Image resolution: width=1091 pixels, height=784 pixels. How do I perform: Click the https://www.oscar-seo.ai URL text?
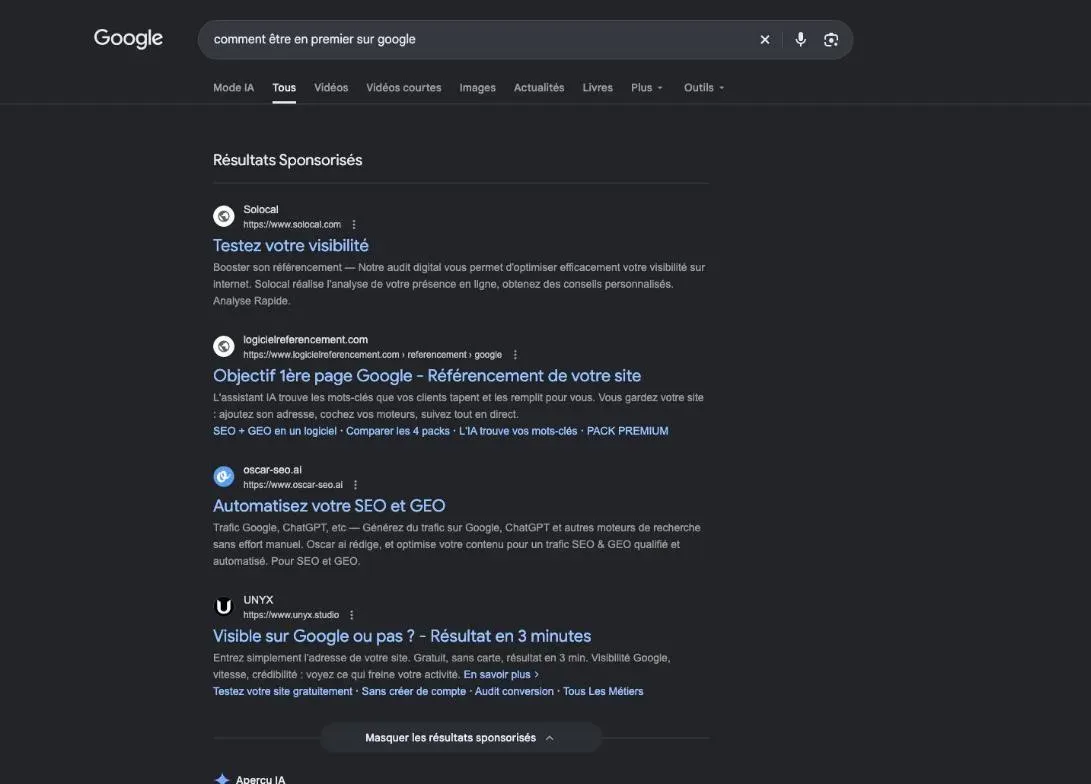[x=293, y=485]
